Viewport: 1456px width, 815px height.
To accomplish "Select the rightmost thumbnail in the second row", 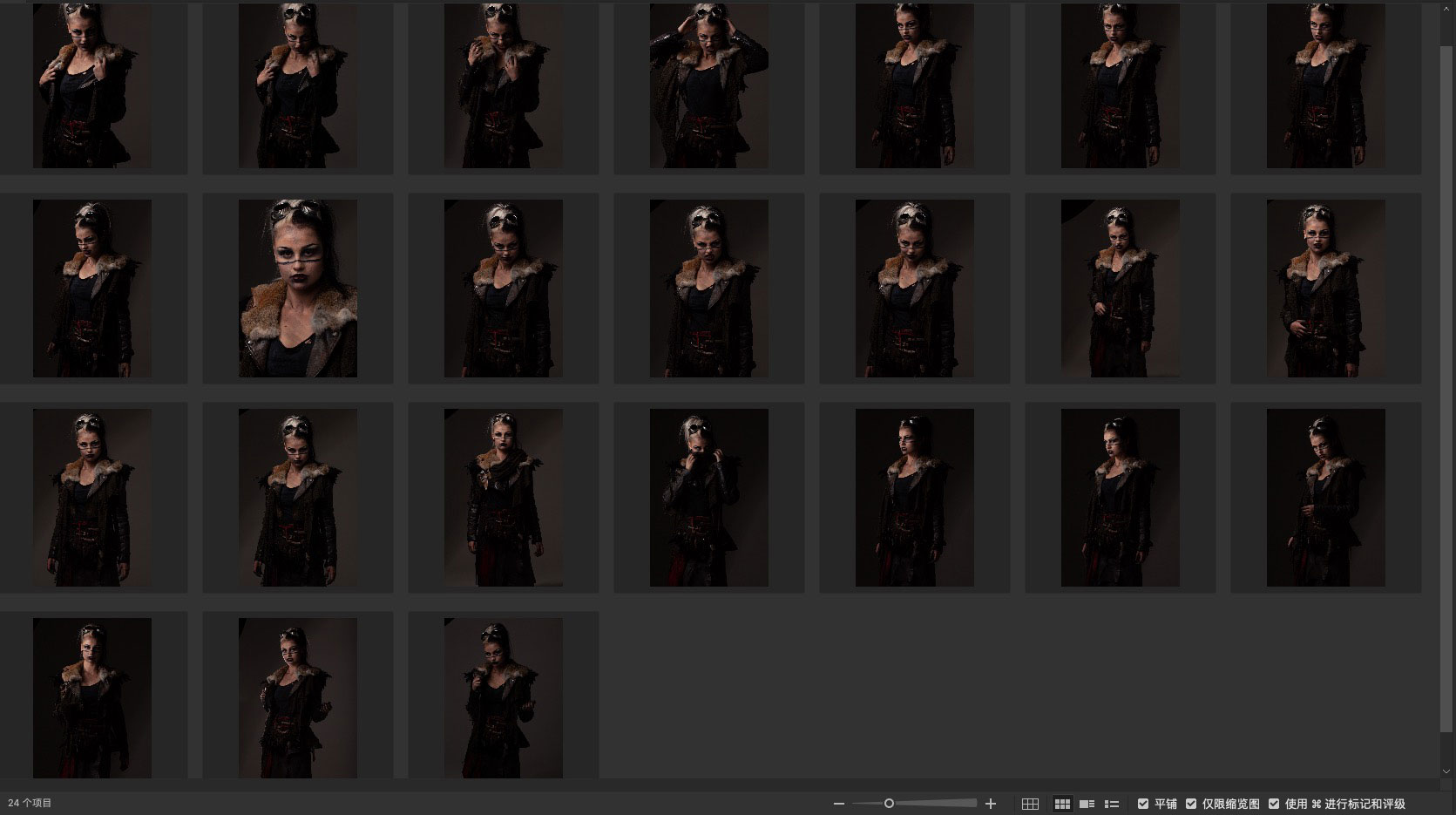I will point(1325,289).
